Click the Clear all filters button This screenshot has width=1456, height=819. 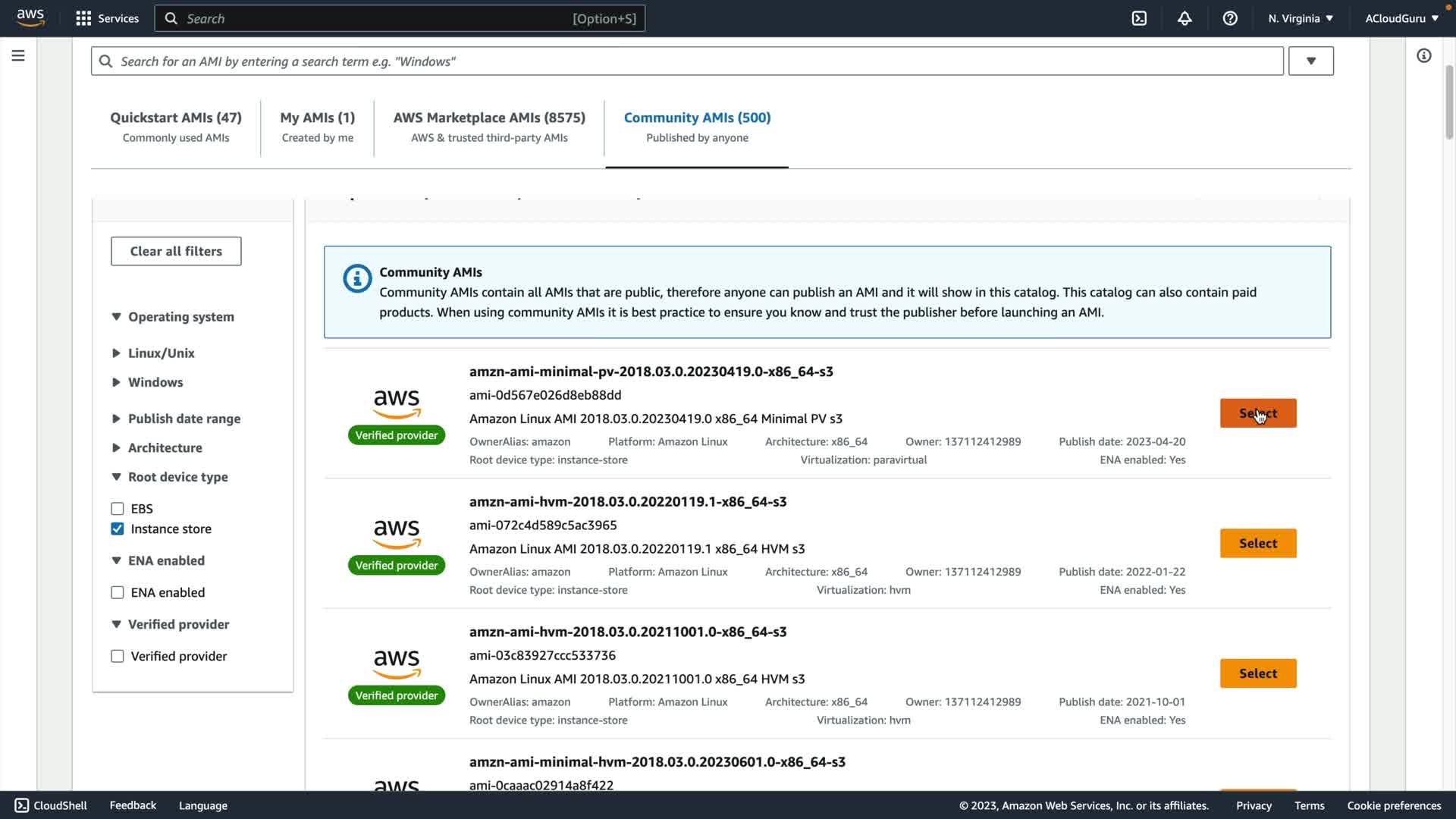point(176,251)
